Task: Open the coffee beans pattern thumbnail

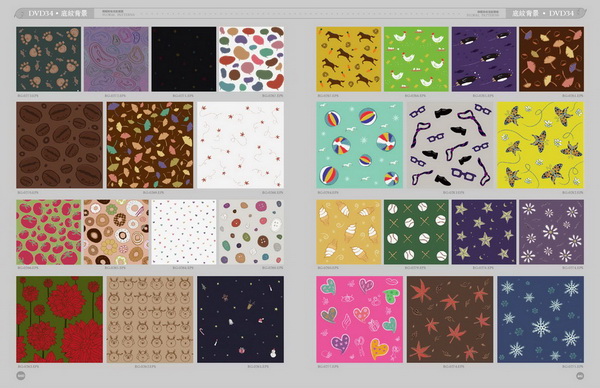Action: (x=60, y=145)
